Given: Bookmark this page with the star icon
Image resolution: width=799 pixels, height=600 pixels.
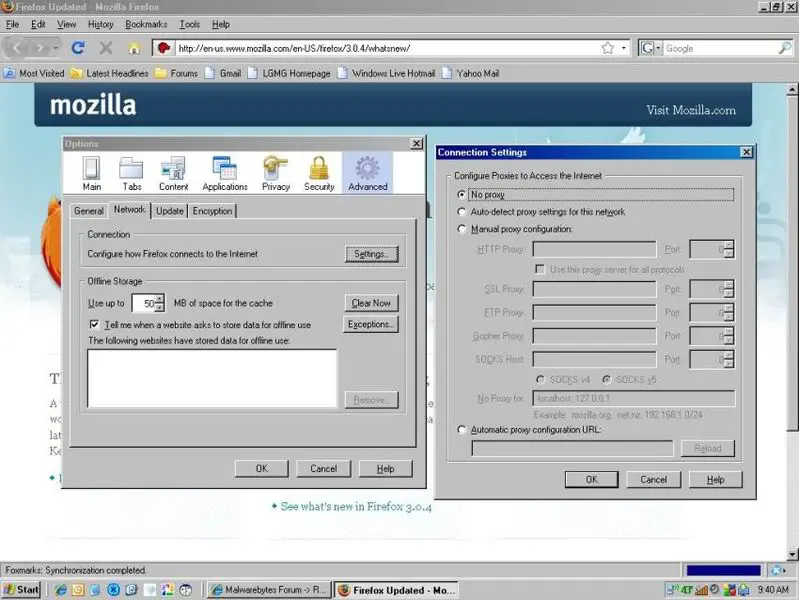Looking at the screenshot, I should (607, 48).
